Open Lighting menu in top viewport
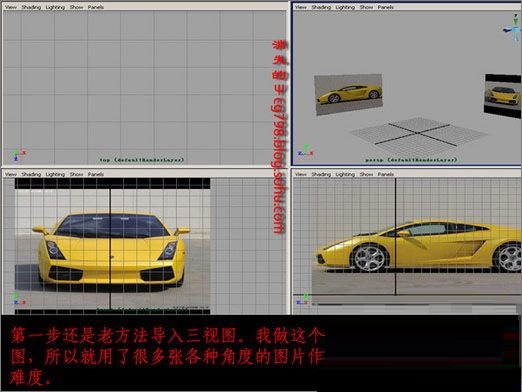 click(x=55, y=7)
